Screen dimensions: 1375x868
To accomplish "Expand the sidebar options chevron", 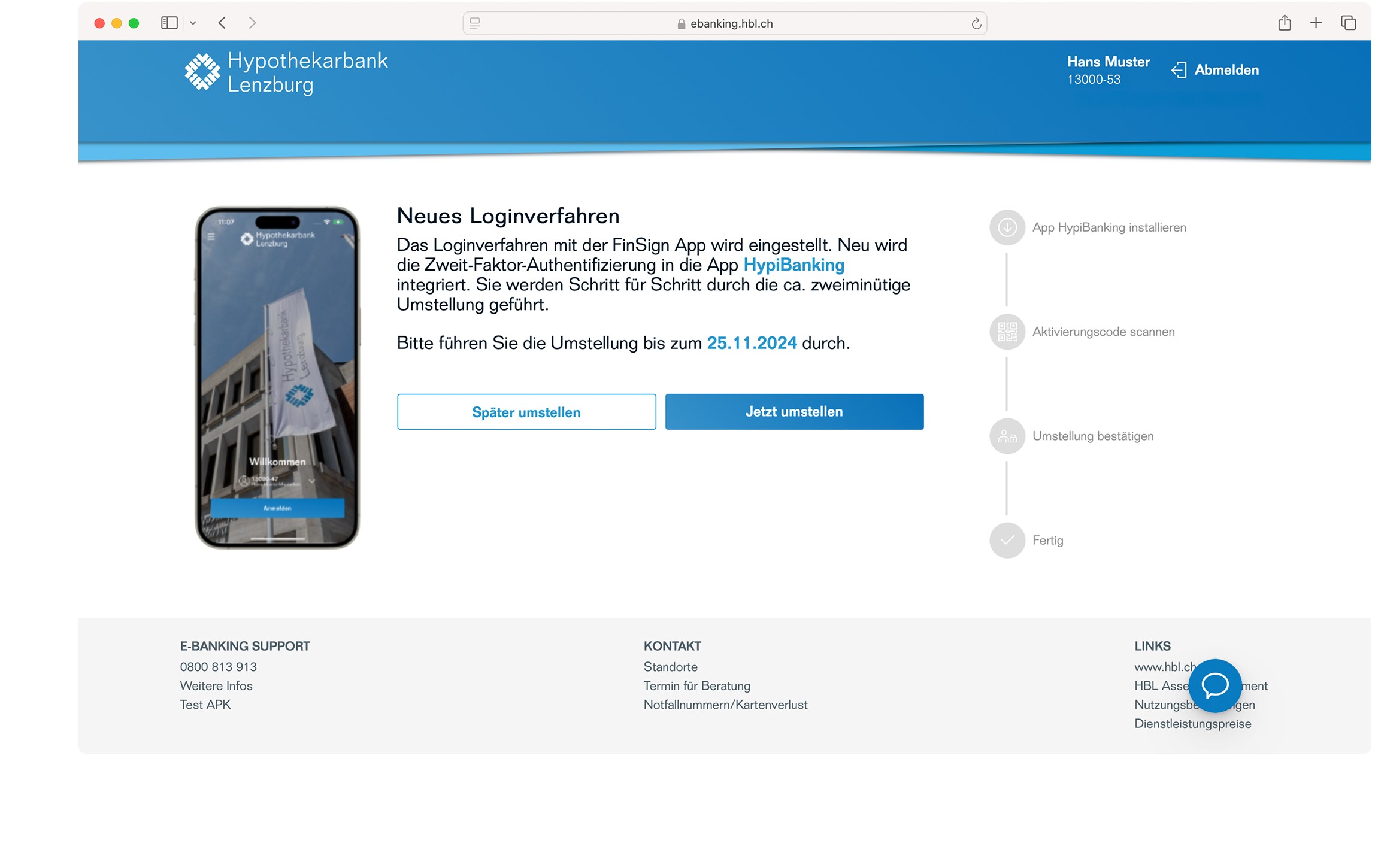I will [x=193, y=23].
